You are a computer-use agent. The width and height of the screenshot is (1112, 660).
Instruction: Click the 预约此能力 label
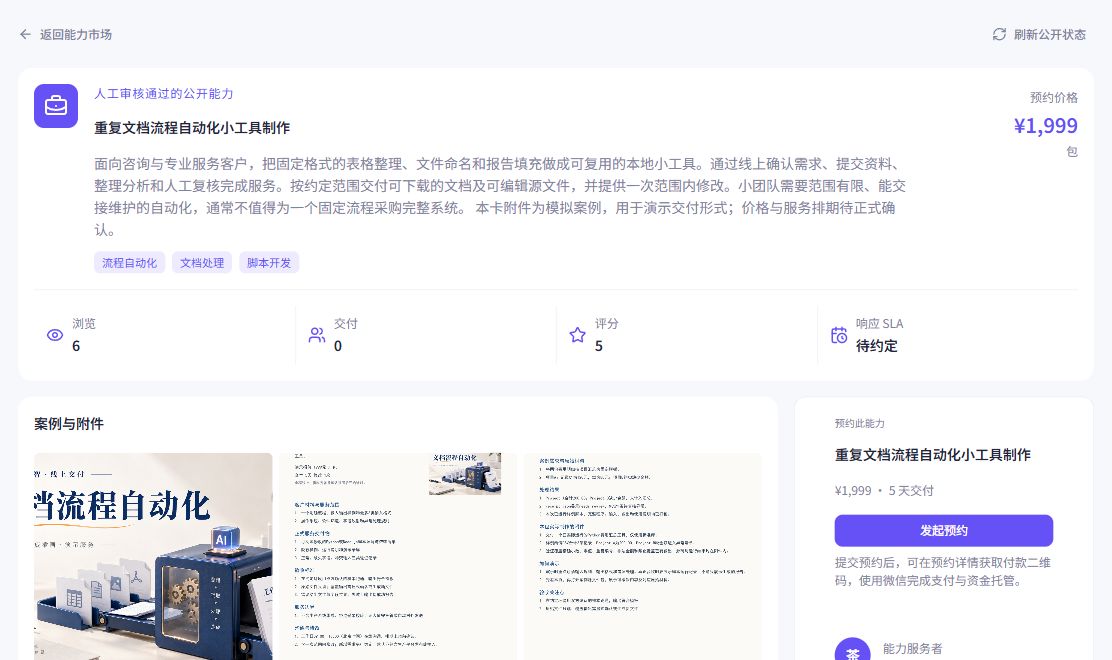click(x=860, y=423)
